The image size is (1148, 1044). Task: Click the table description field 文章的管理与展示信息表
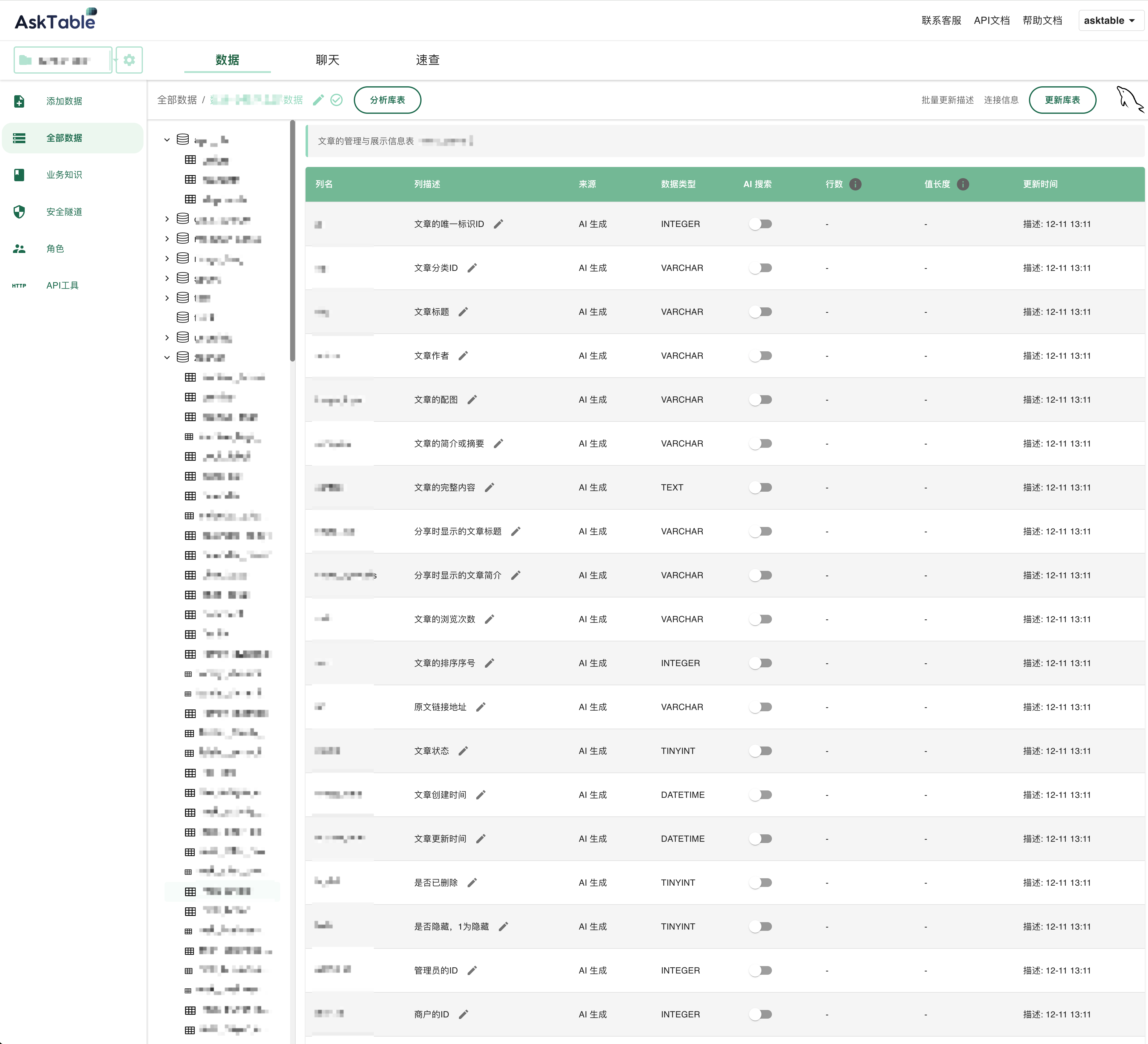[726, 141]
